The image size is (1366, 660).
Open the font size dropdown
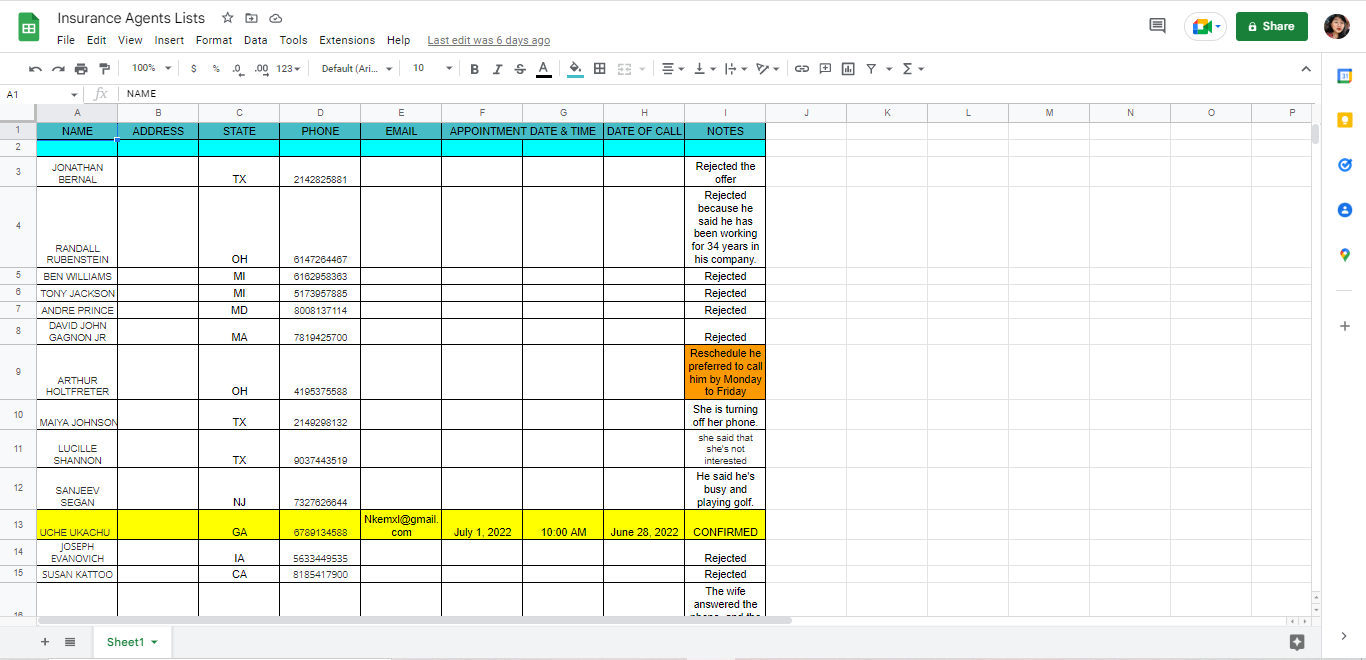432,69
